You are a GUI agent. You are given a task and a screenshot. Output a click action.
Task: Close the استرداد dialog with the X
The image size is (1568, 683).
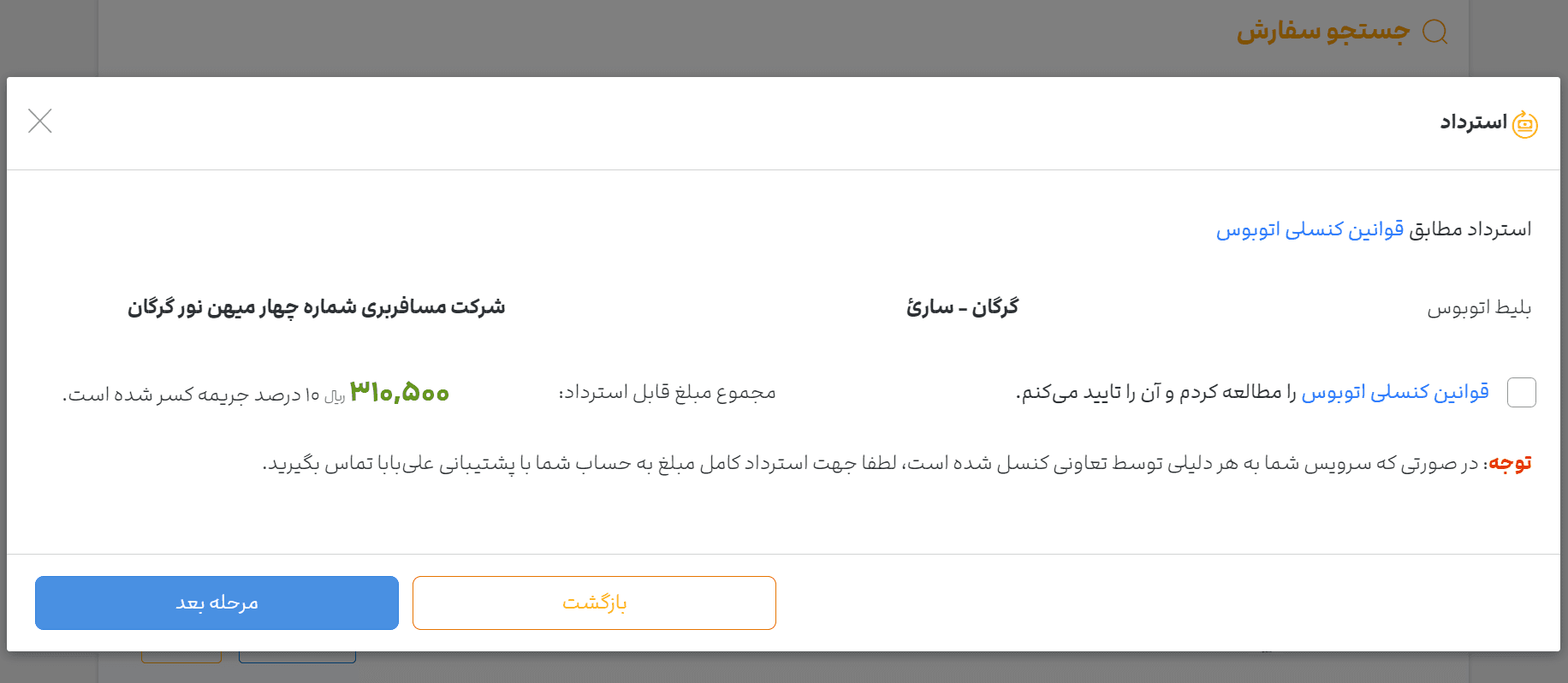(40, 121)
